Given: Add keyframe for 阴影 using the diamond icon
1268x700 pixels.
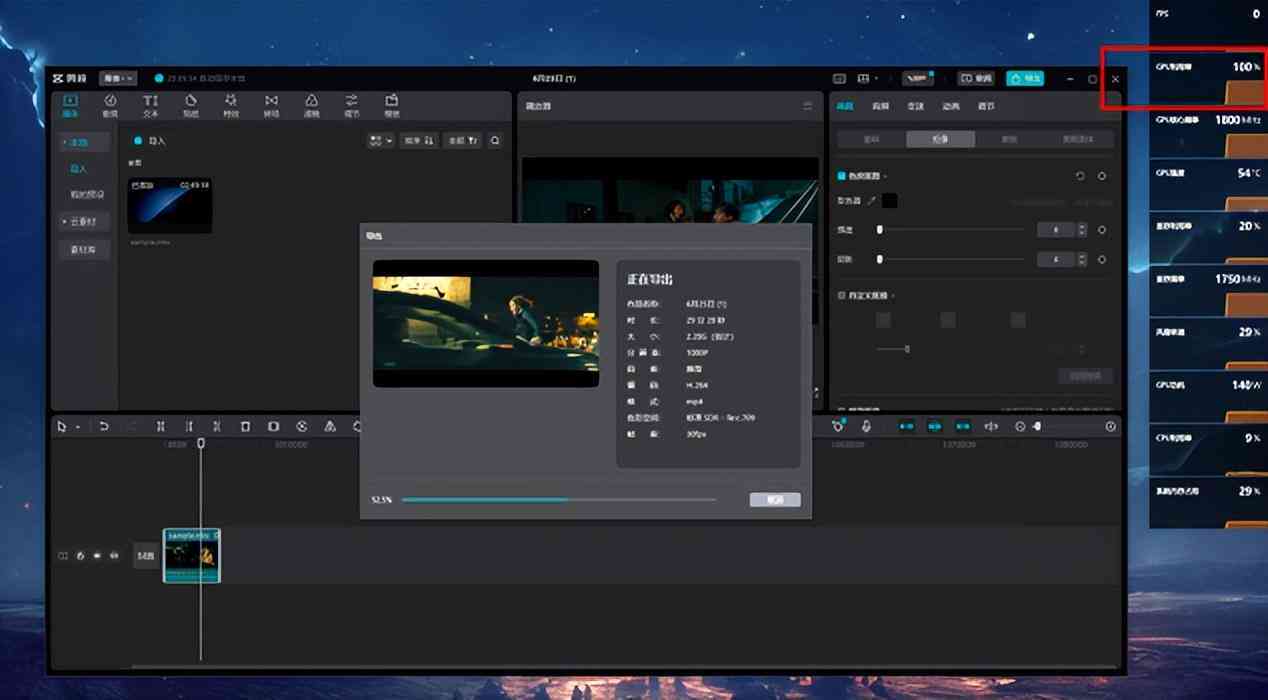Looking at the screenshot, I should (1102, 259).
